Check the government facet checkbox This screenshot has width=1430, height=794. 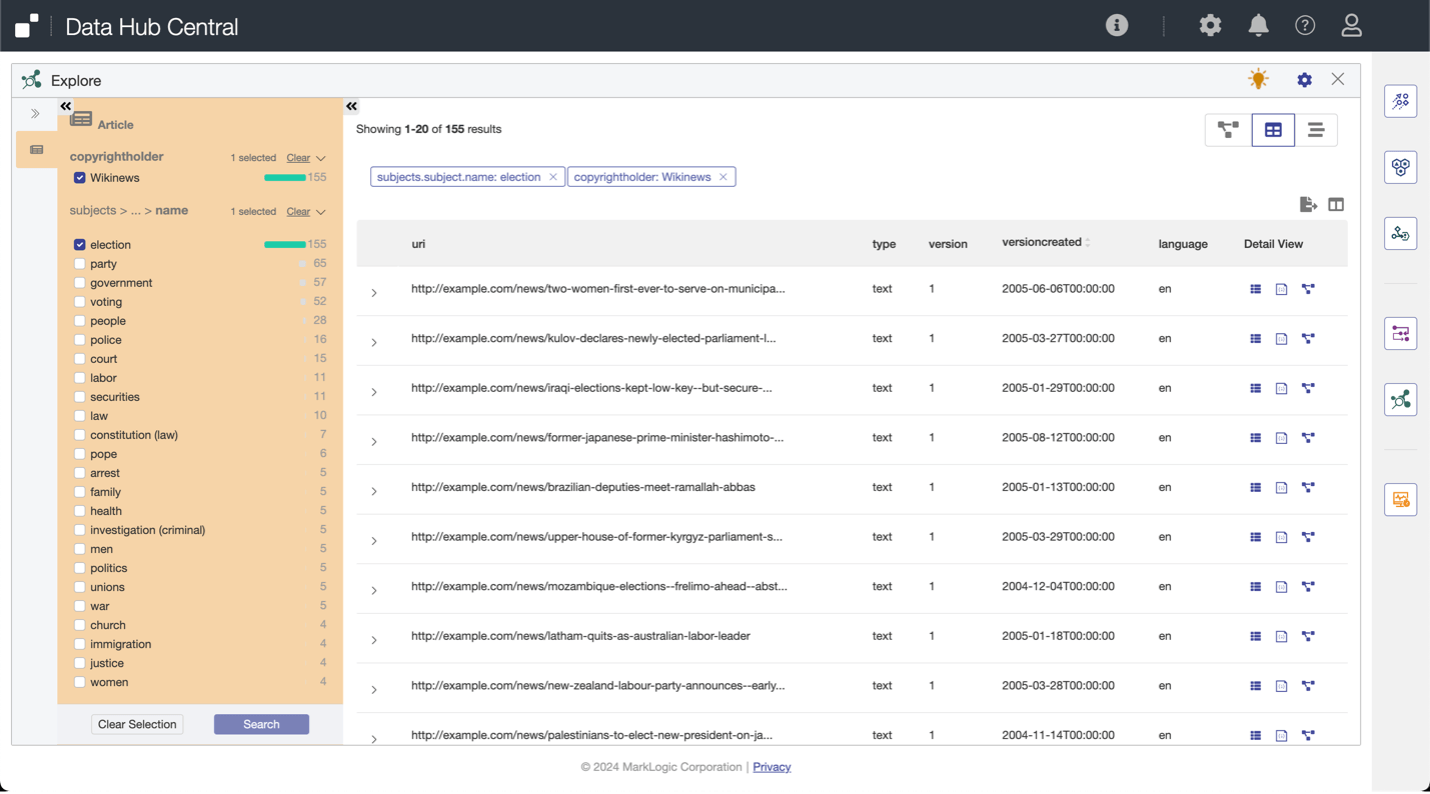tap(80, 283)
